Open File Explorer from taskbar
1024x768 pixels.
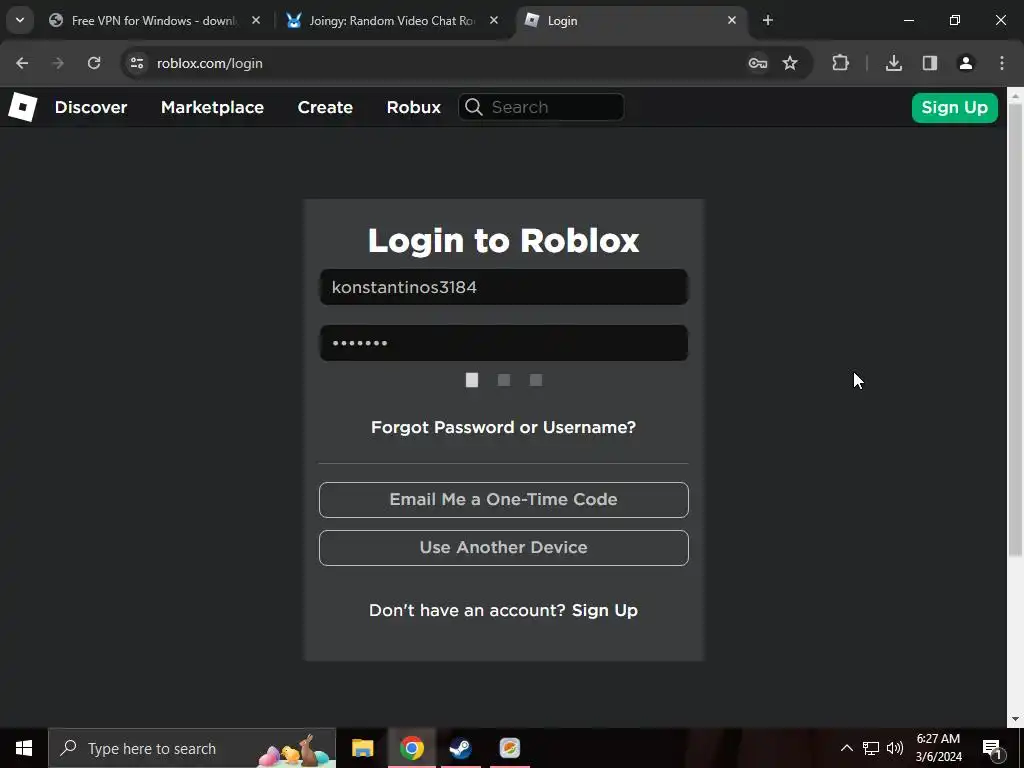[362, 748]
